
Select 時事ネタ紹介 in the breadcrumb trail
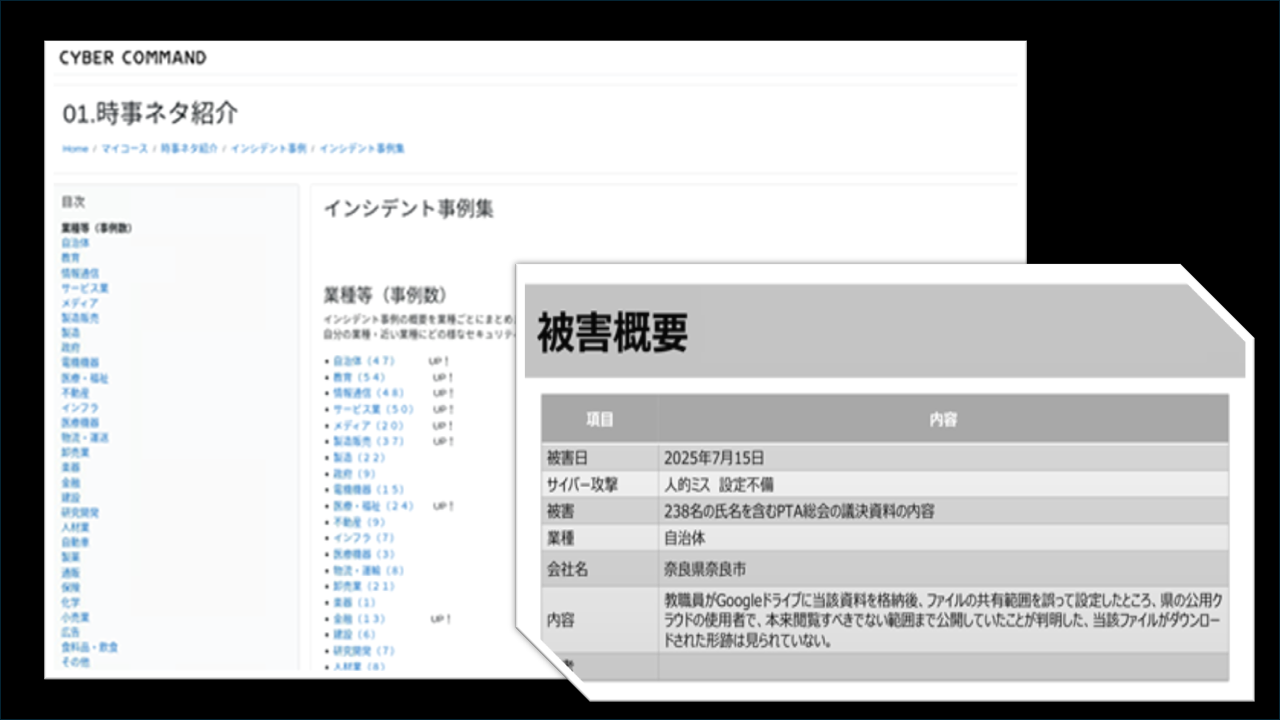pos(189,149)
